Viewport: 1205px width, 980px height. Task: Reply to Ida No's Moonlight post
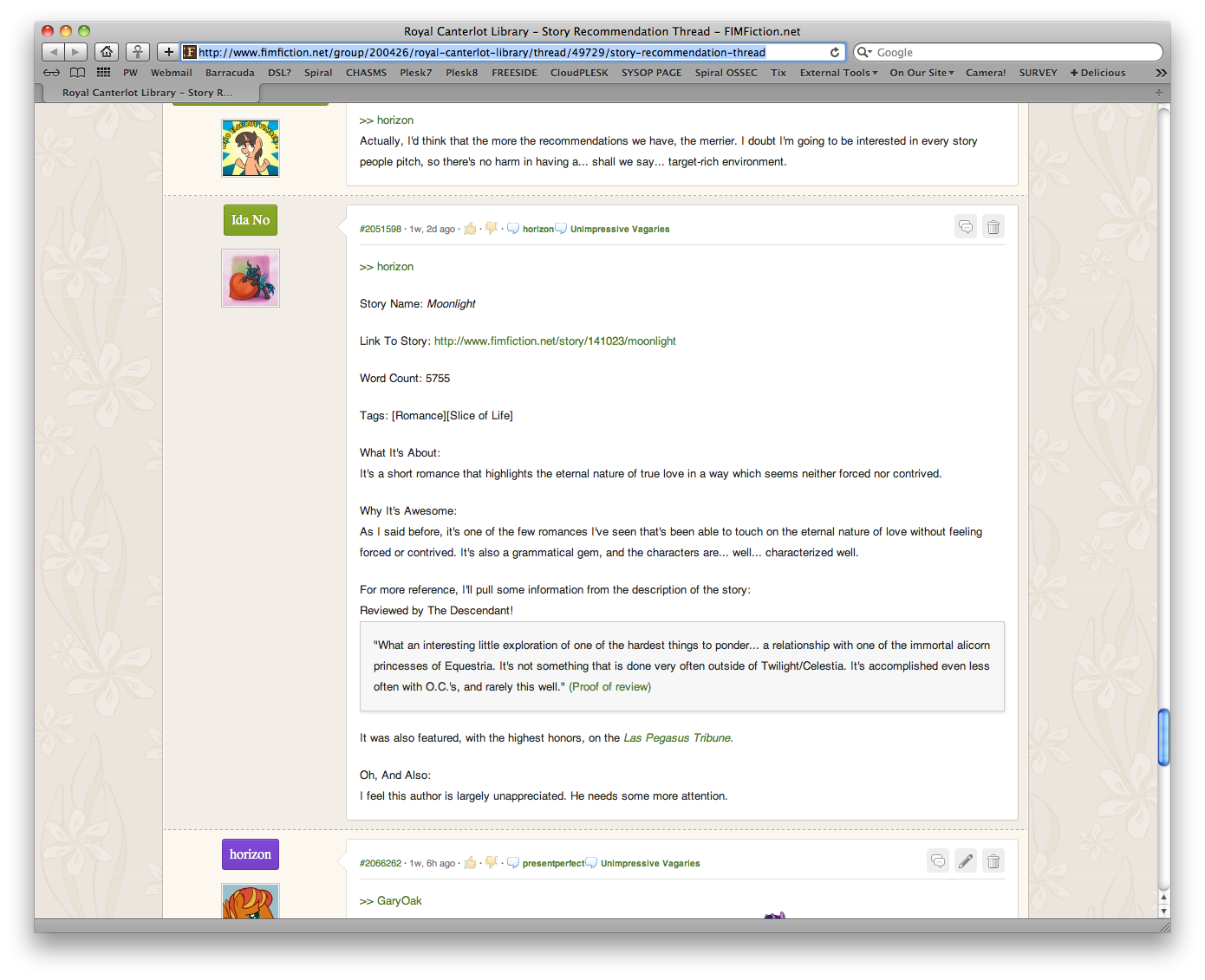pos(966,227)
